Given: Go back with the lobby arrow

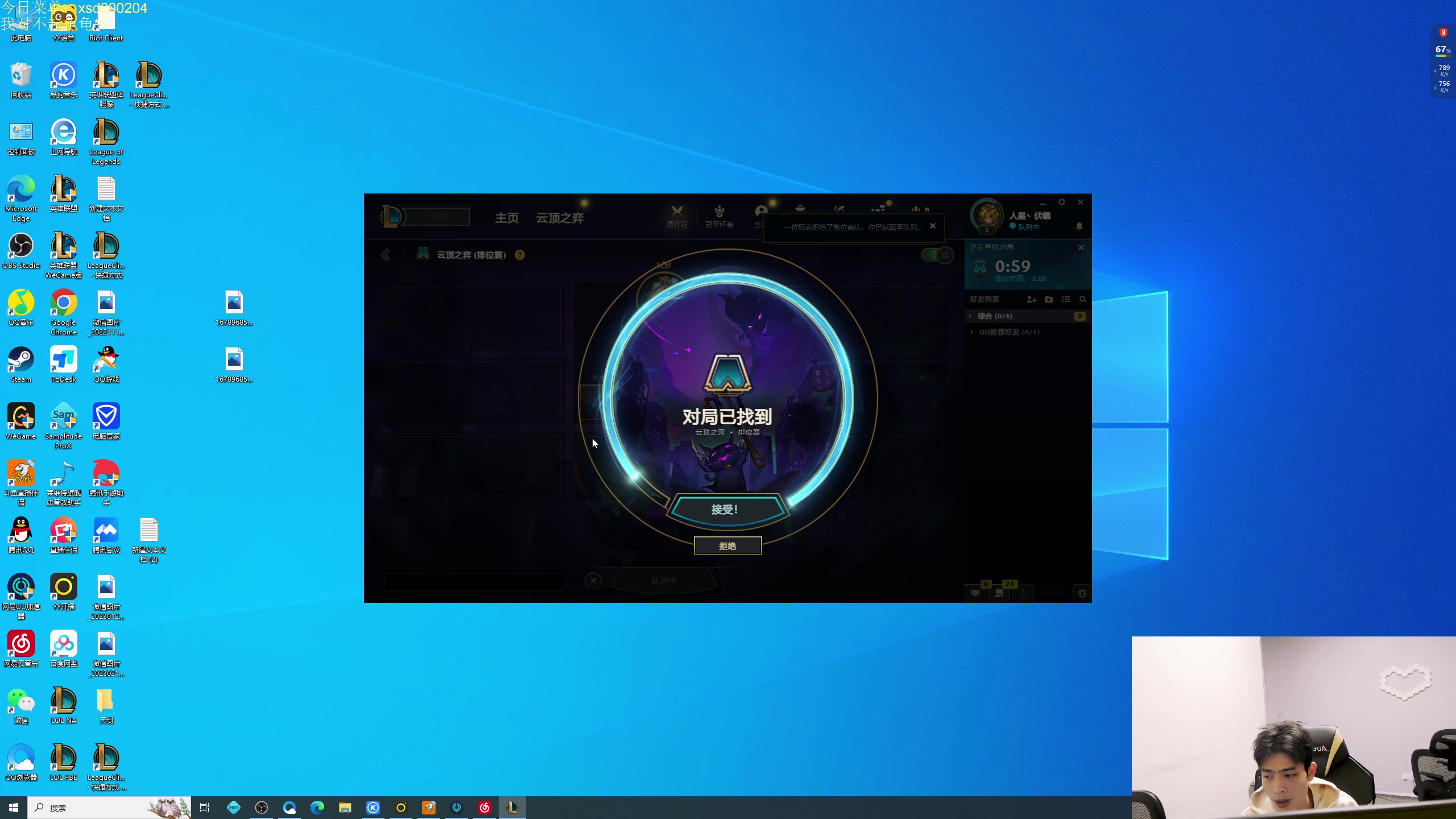Looking at the screenshot, I should 386,255.
